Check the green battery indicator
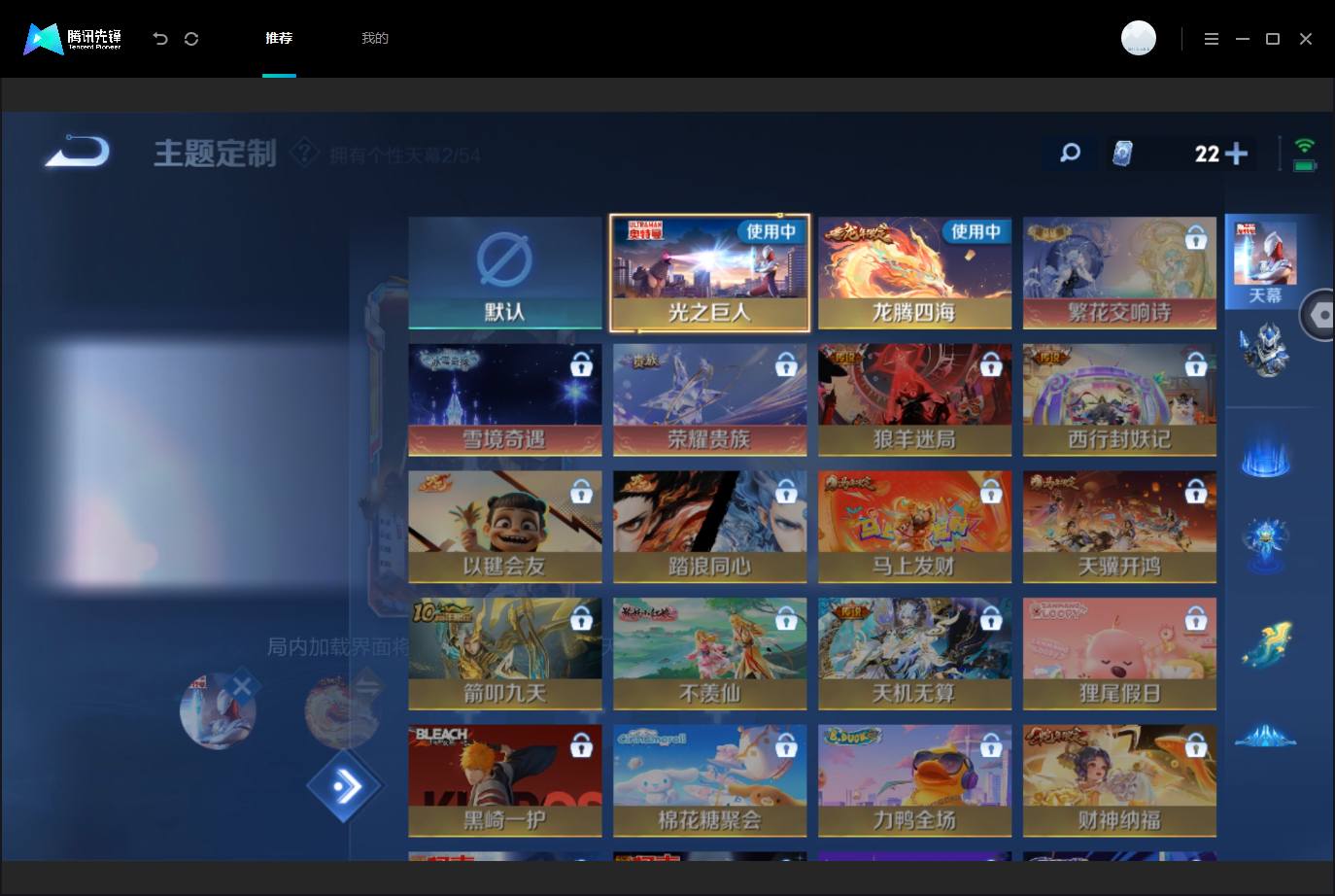The width and height of the screenshot is (1335, 896). (1305, 165)
